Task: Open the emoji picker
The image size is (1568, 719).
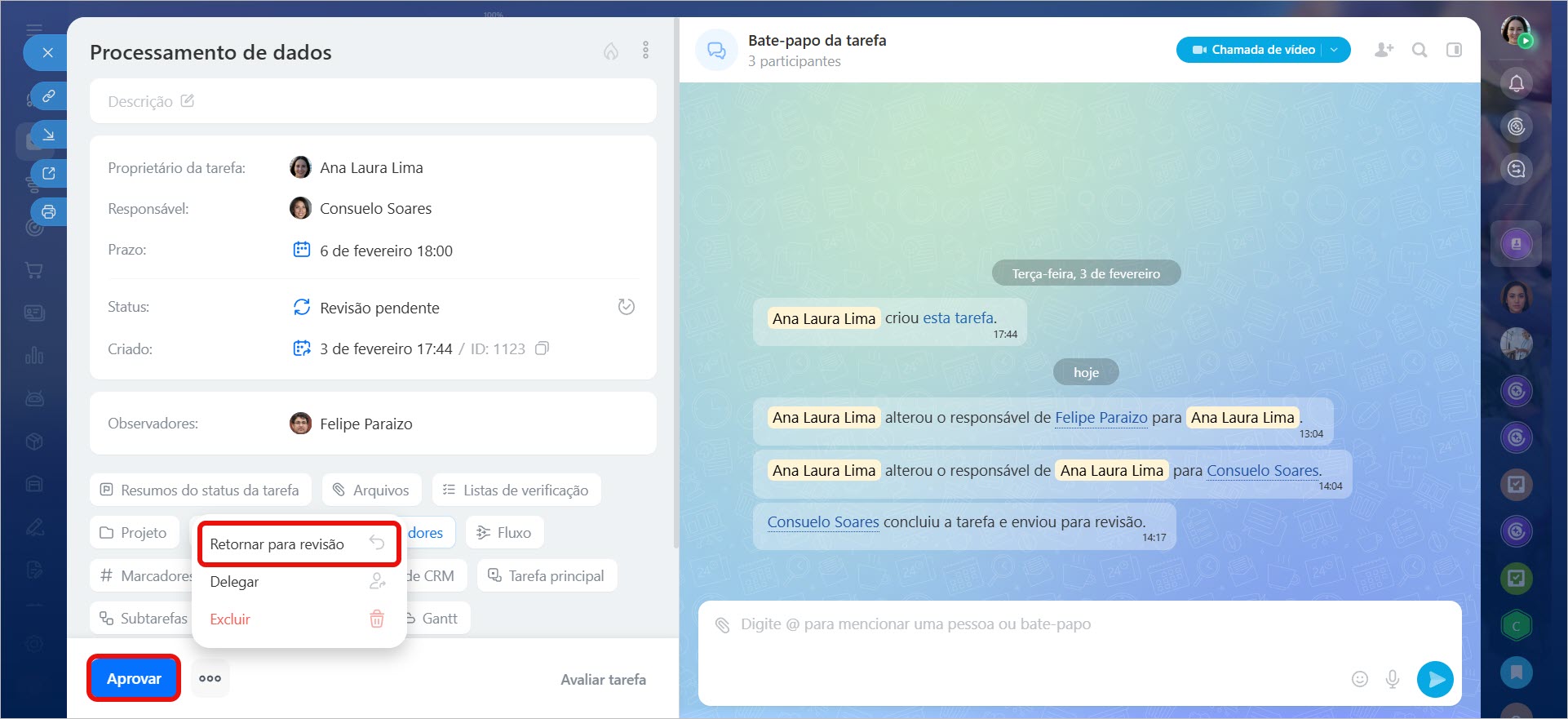Action: (x=1359, y=679)
